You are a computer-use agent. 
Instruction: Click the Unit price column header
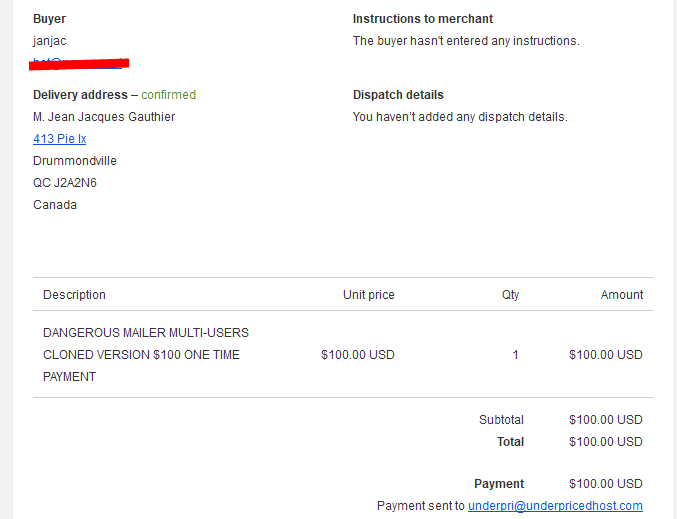pyautogui.click(x=369, y=294)
